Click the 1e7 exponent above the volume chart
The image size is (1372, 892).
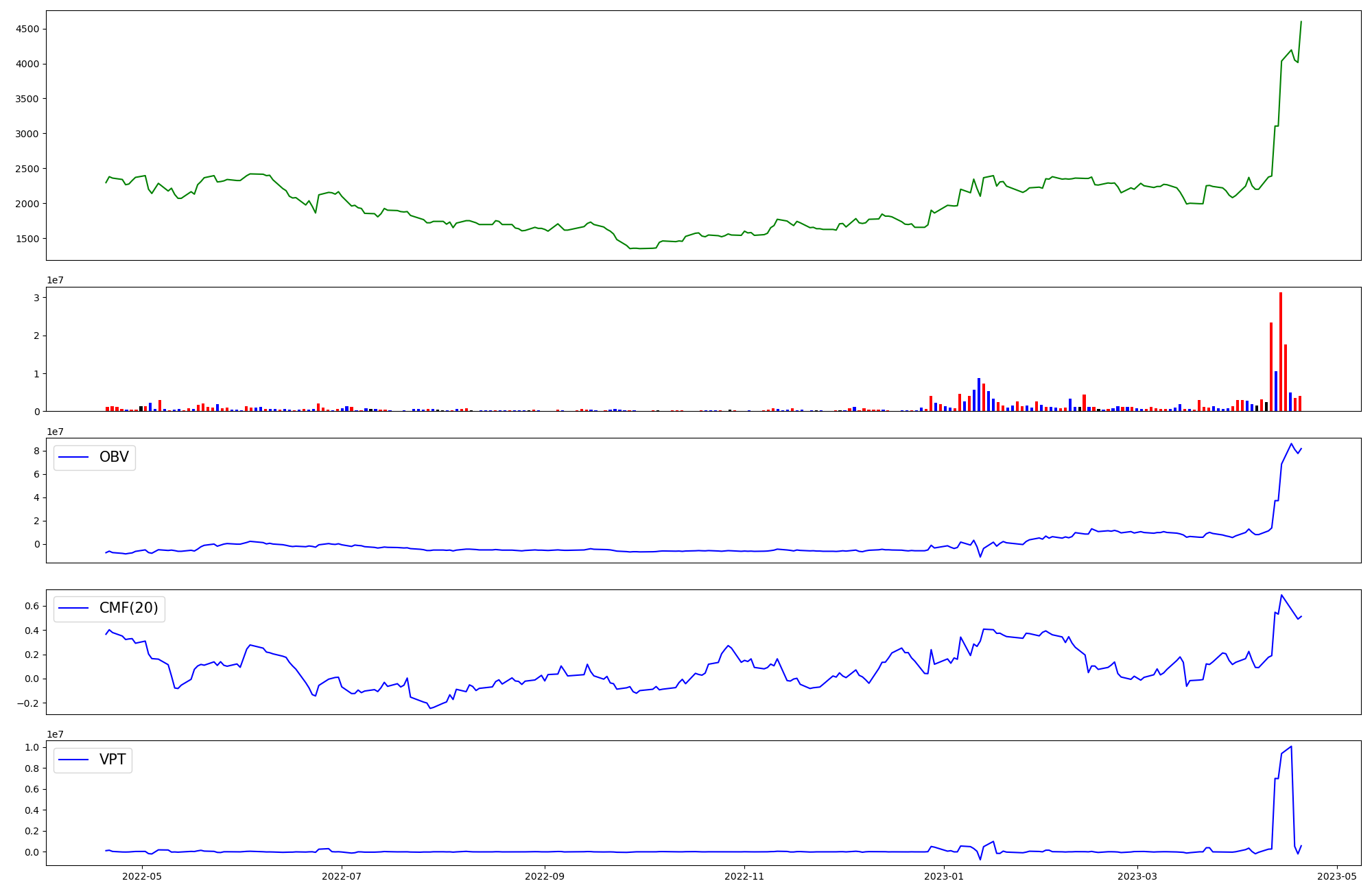tap(56, 280)
